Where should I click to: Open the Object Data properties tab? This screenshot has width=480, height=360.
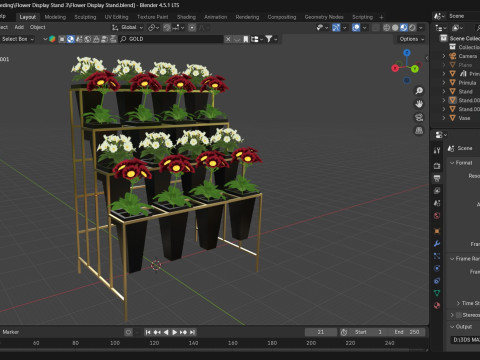point(437,293)
